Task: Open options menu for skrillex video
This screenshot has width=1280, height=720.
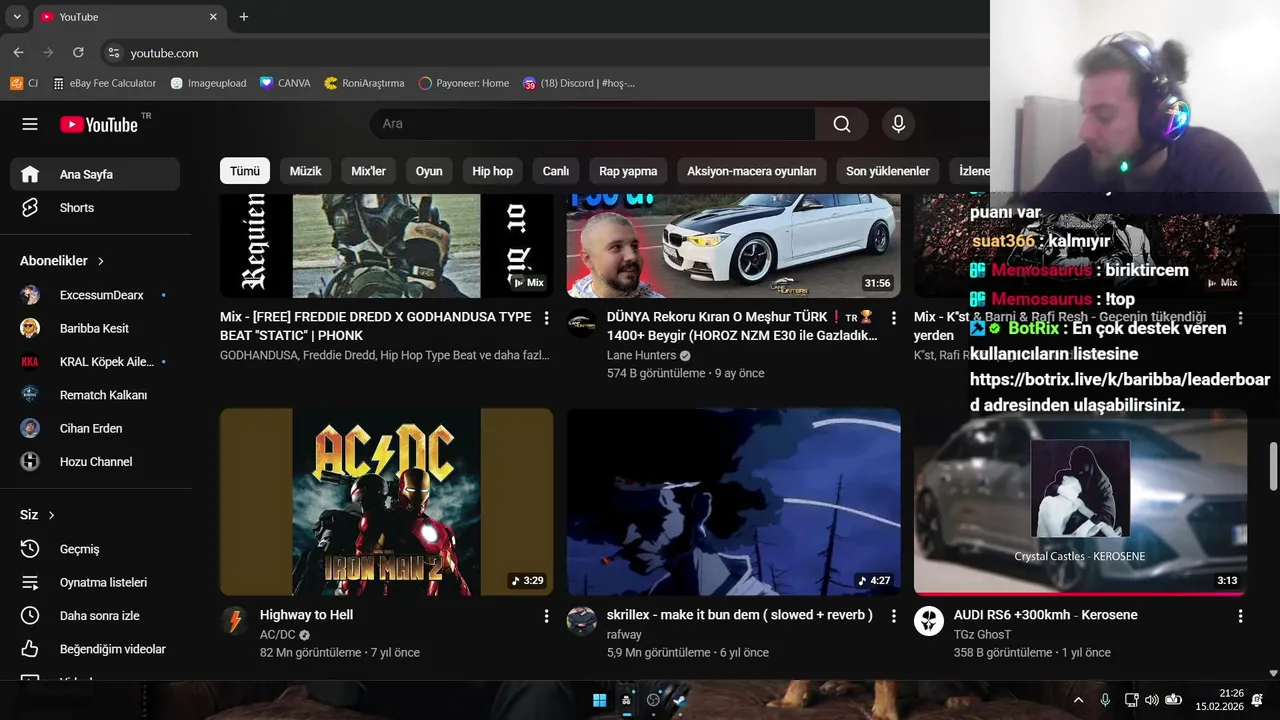Action: click(893, 616)
